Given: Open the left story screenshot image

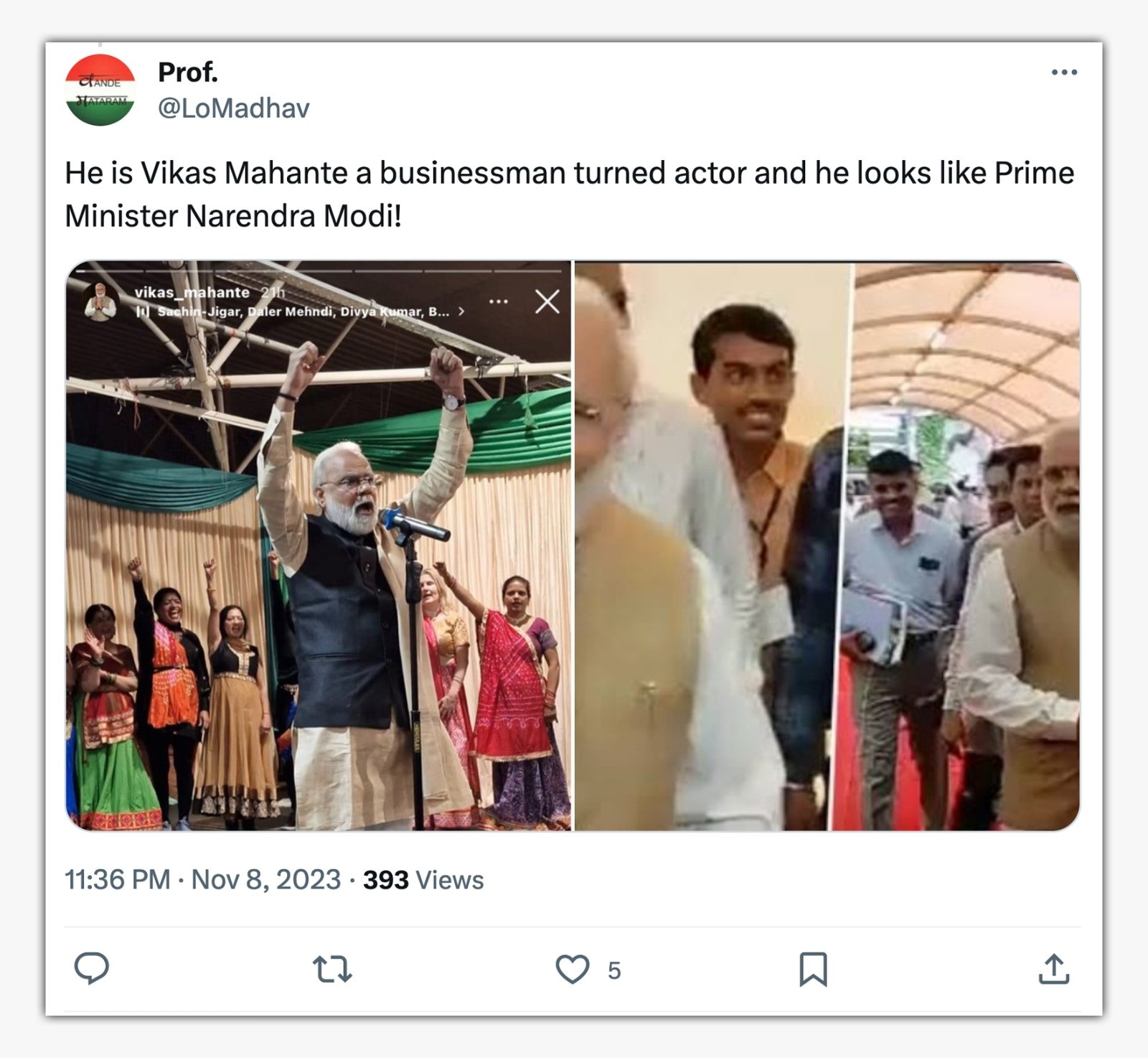Looking at the screenshot, I should pyautogui.click(x=319, y=574).
